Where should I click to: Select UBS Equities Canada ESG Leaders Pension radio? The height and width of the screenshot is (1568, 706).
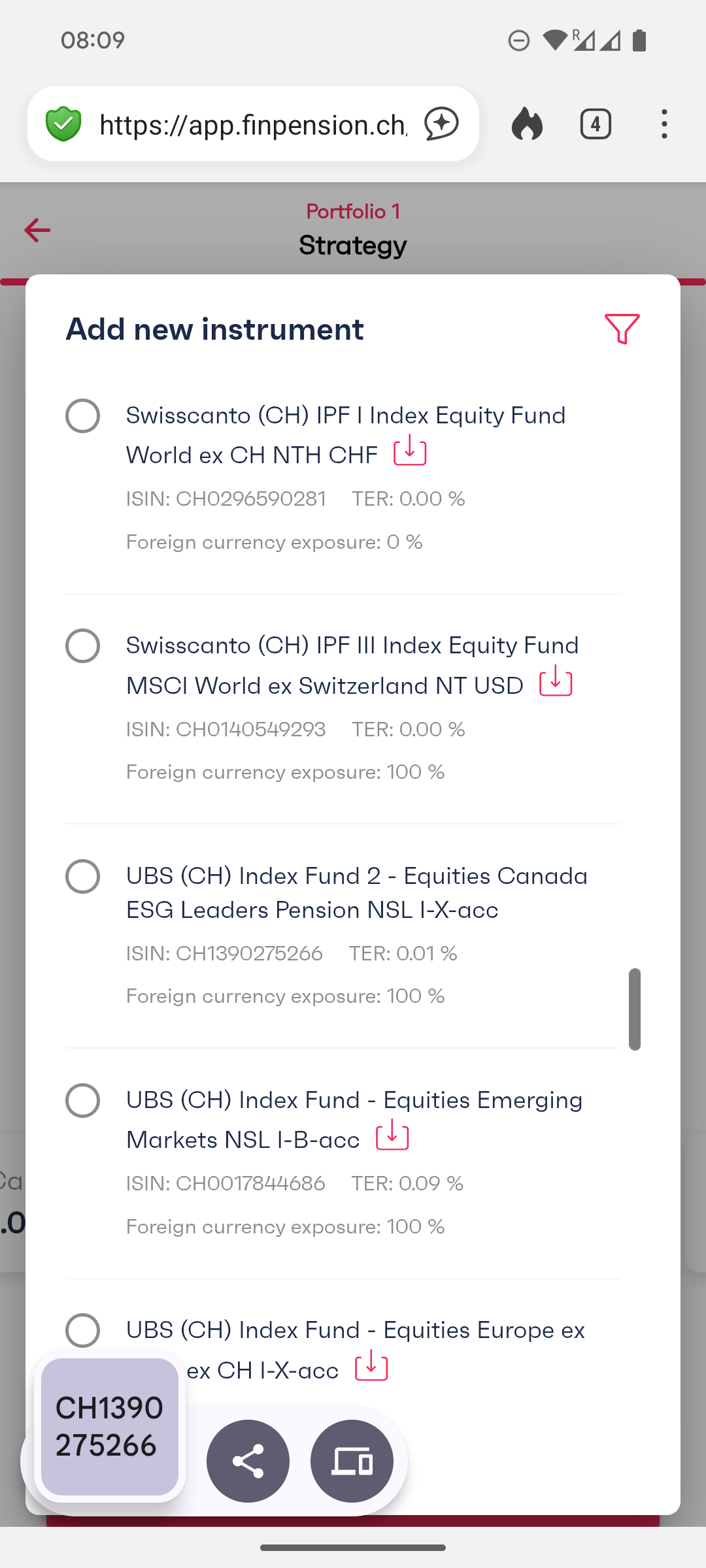(83, 876)
